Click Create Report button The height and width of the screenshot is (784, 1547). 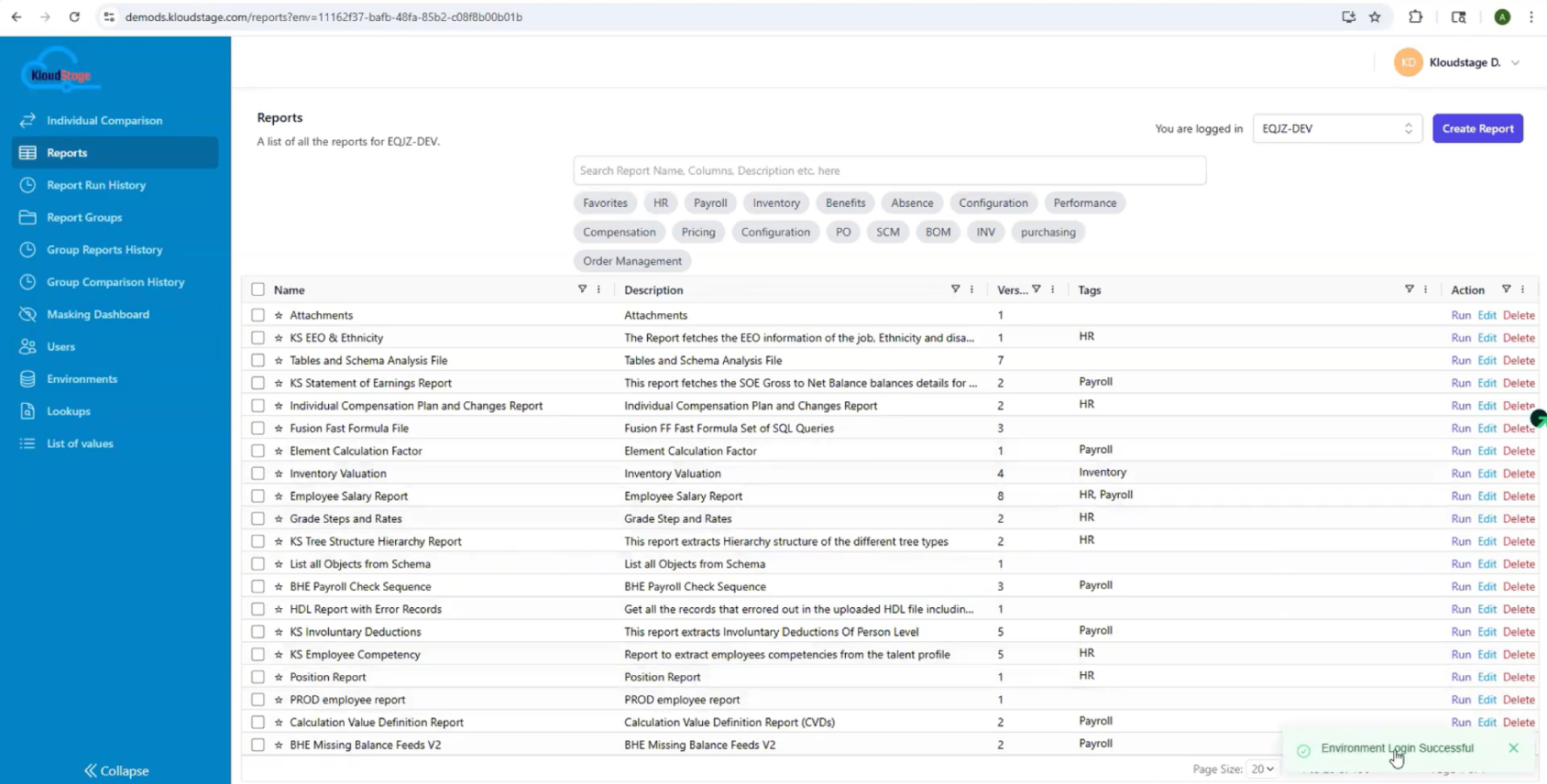tap(1477, 128)
